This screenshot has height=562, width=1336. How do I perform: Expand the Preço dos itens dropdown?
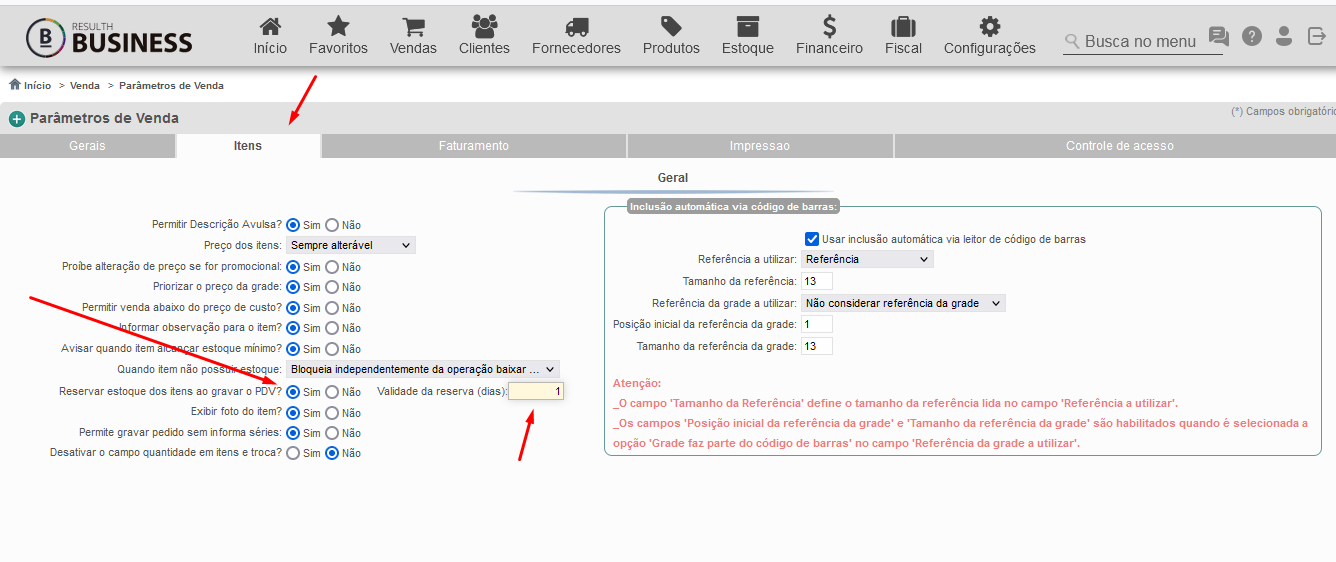(x=351, y=245)
